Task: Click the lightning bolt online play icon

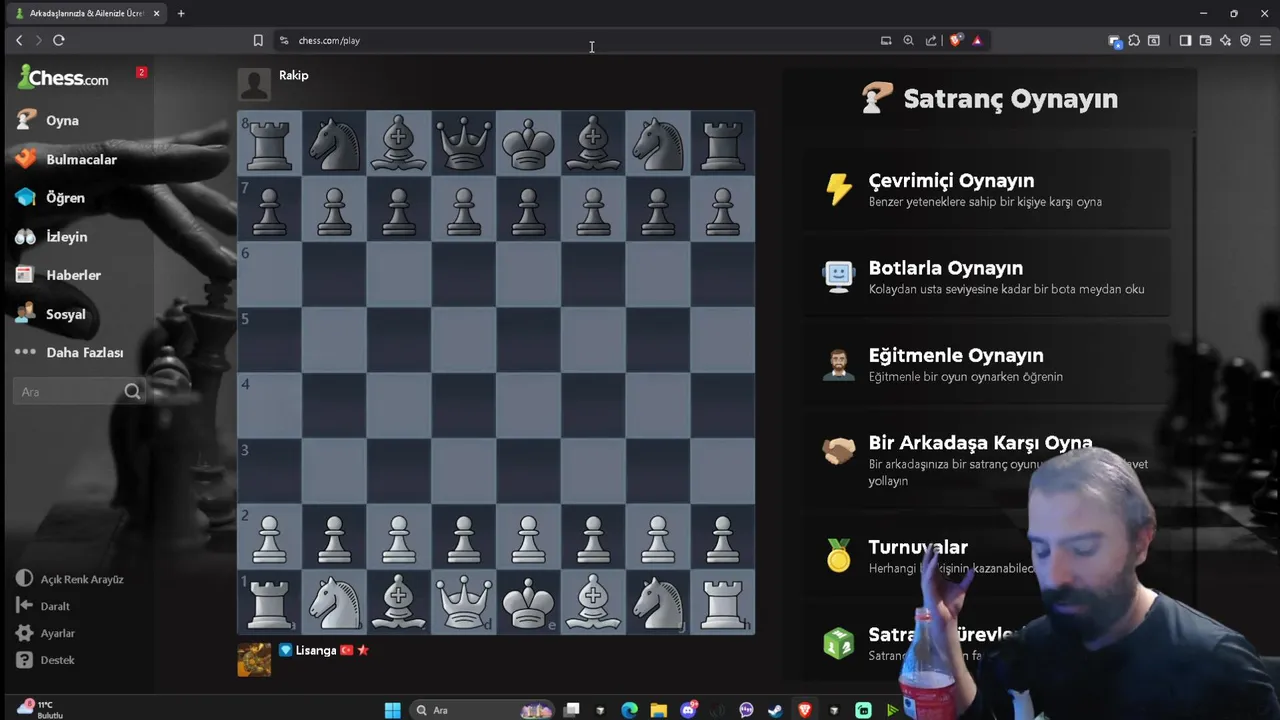Action: coord(838,188)
